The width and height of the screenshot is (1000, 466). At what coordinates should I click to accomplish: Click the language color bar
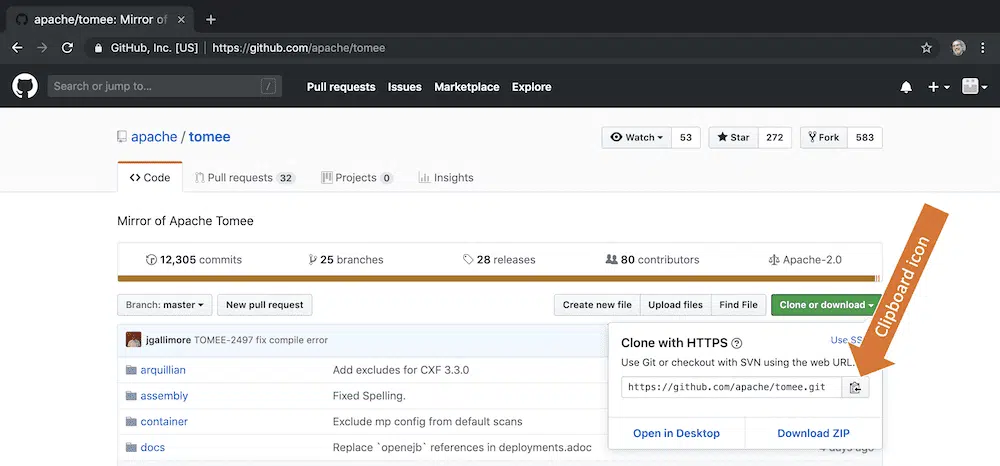point(498,279)
